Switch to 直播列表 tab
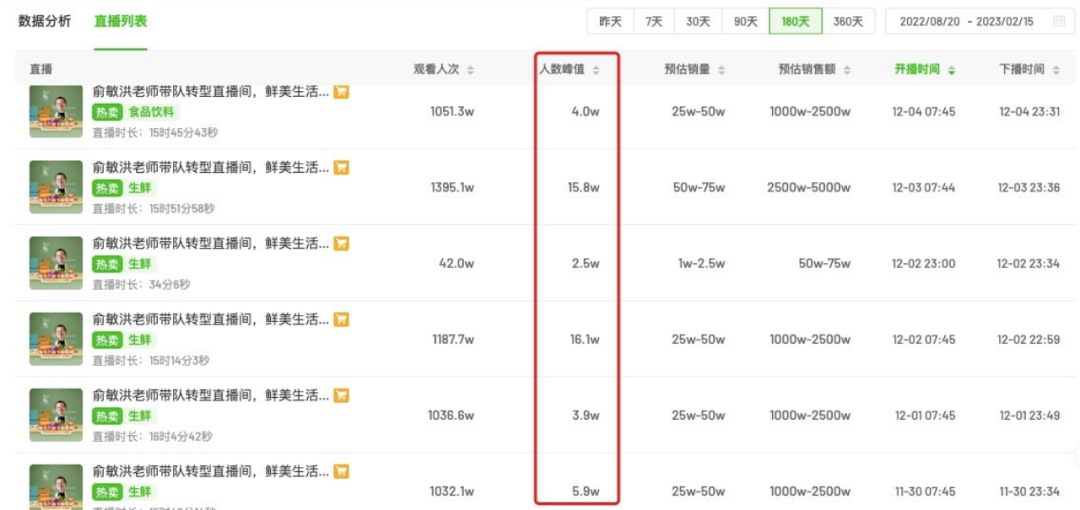Image resolution: width=1080 pixels, height=510 pixels. click(120, 21)
